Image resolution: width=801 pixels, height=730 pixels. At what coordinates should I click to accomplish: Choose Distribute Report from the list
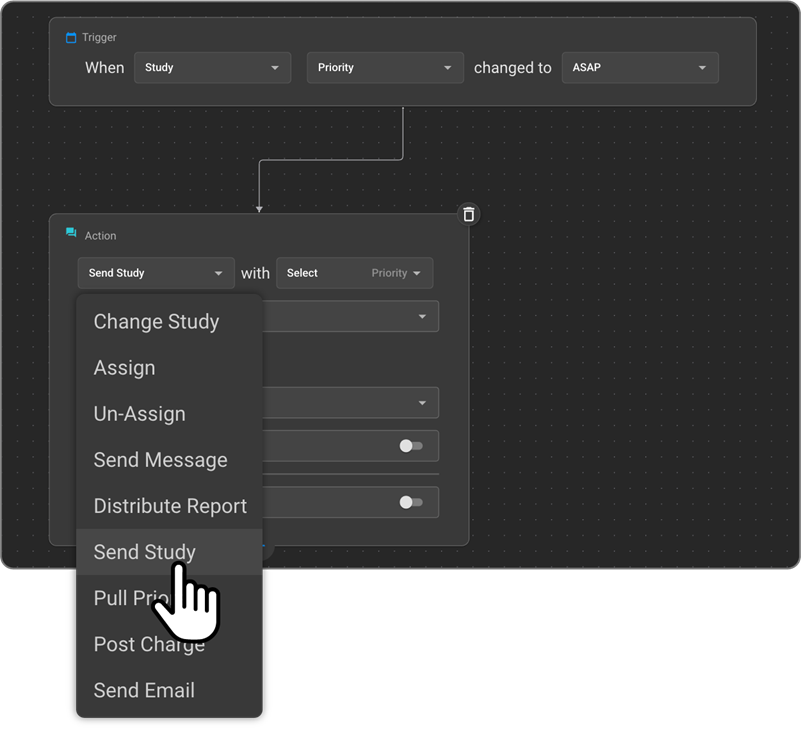[x=170, y=506]
